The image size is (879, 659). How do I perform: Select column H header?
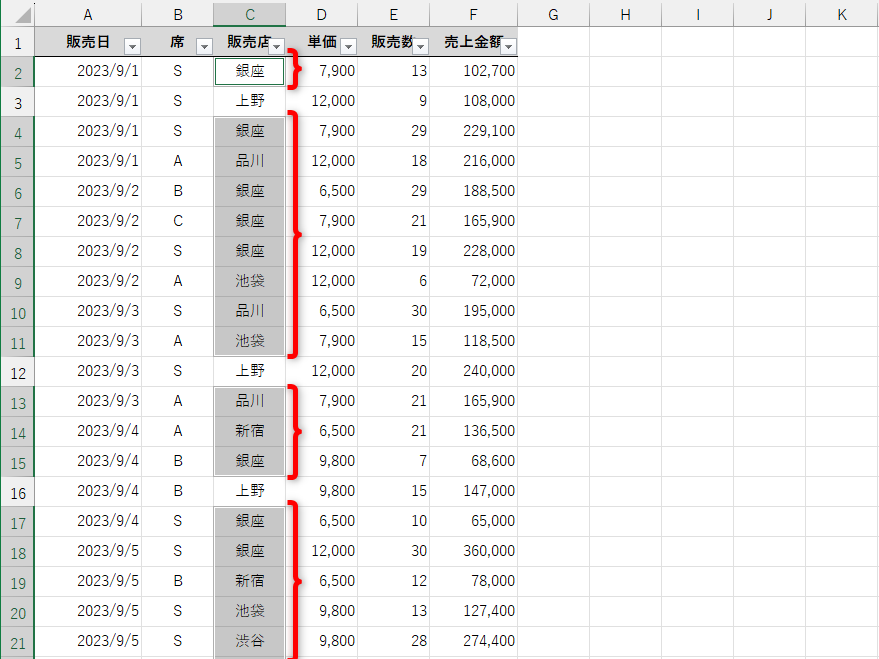point(626,15)
